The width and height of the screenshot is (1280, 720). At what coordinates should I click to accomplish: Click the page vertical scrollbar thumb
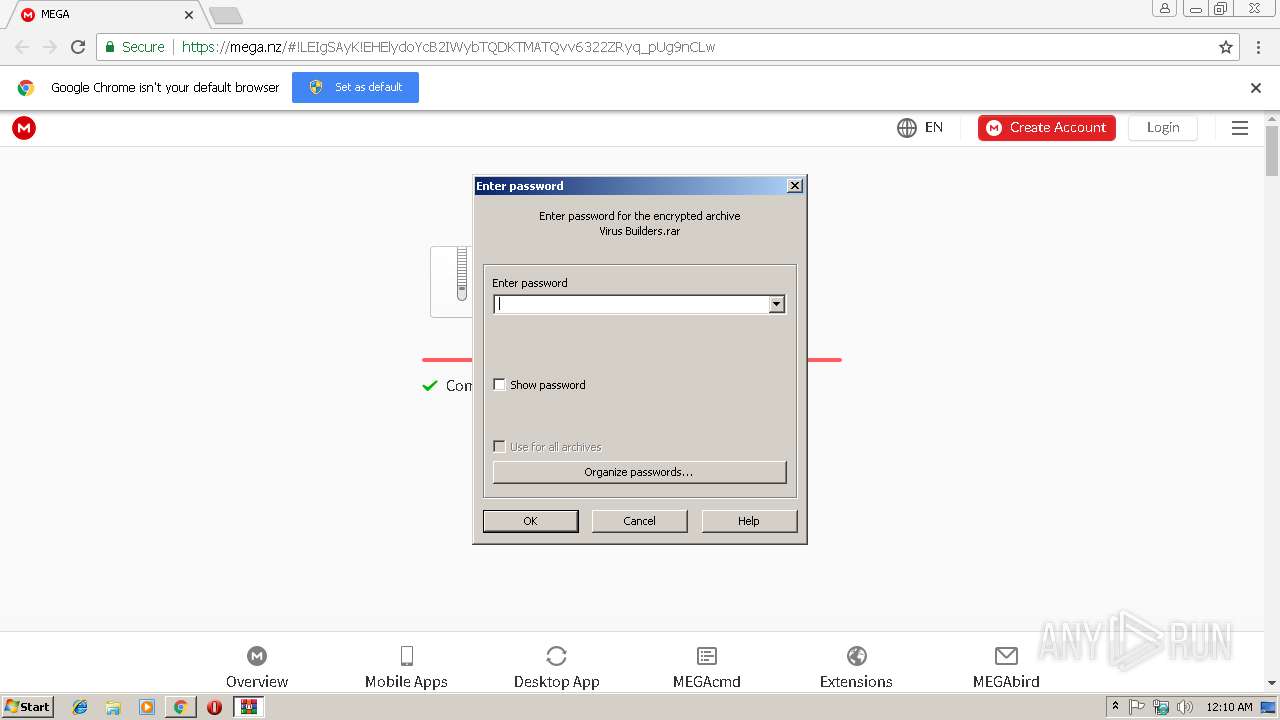[1272, 150]
